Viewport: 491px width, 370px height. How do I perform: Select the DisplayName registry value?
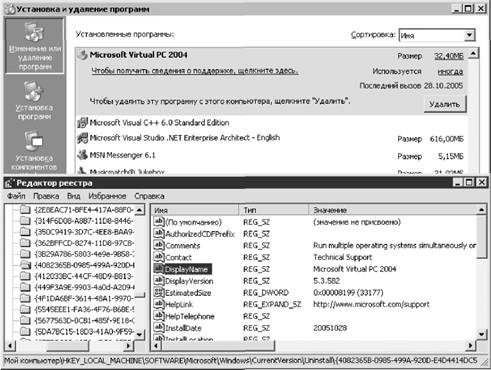point(186,269)
